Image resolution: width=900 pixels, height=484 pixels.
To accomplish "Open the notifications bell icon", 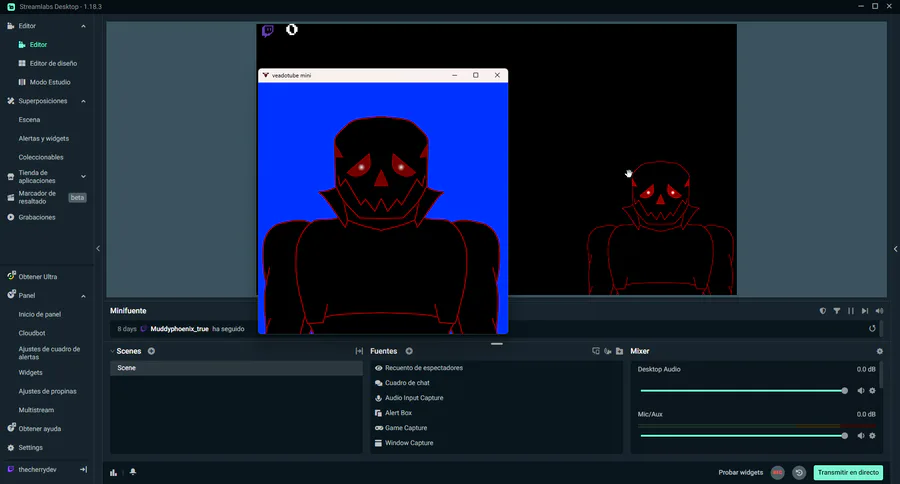I will click(133, 472).
